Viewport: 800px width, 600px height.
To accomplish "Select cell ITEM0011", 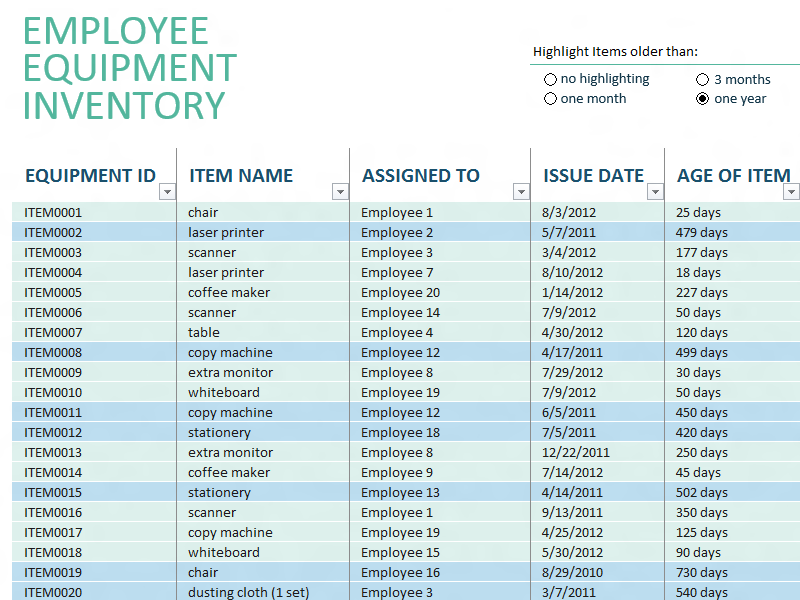I will click(x=94, y=412).
